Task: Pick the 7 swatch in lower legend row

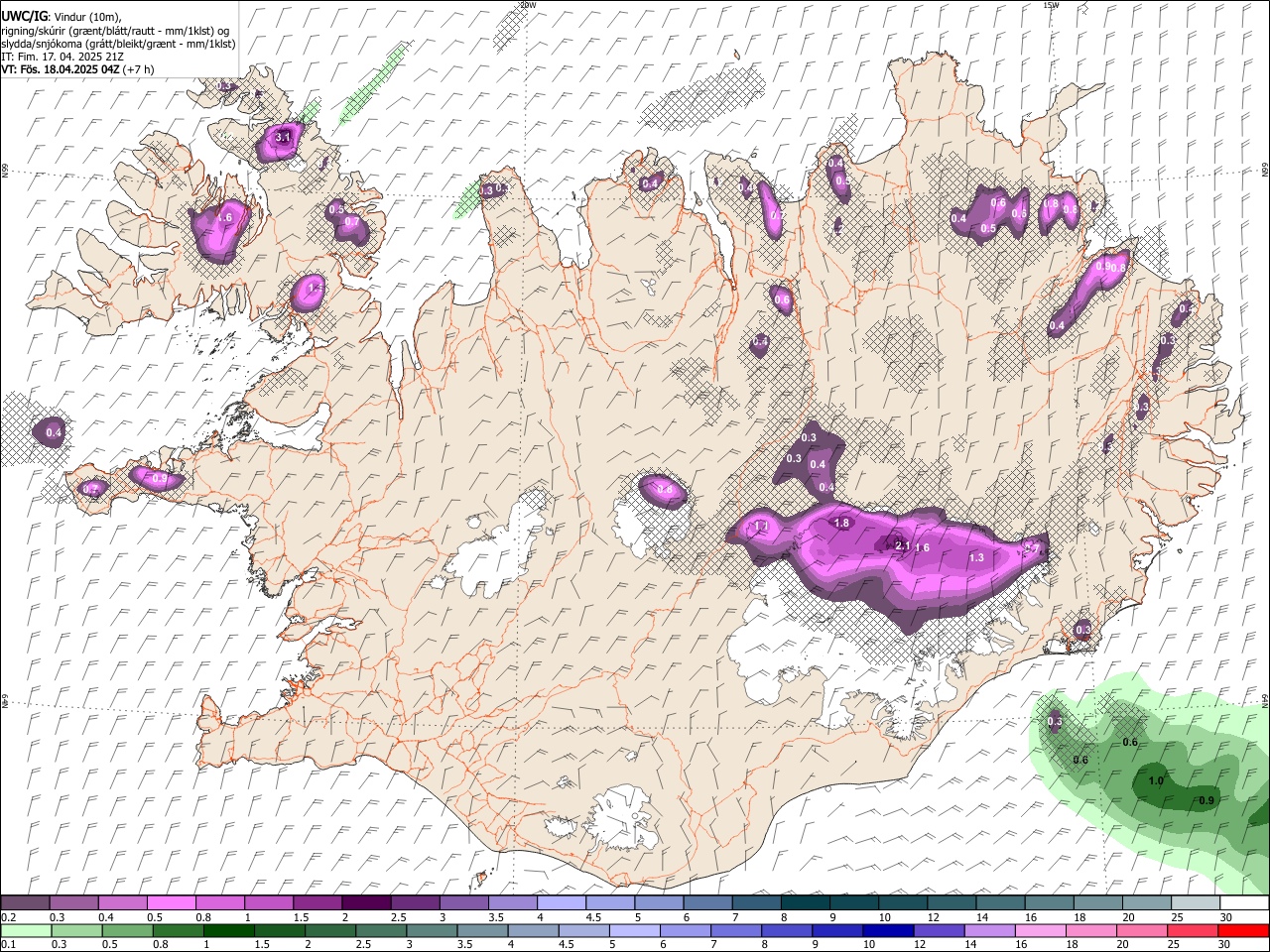Action: tap(736, 931)
